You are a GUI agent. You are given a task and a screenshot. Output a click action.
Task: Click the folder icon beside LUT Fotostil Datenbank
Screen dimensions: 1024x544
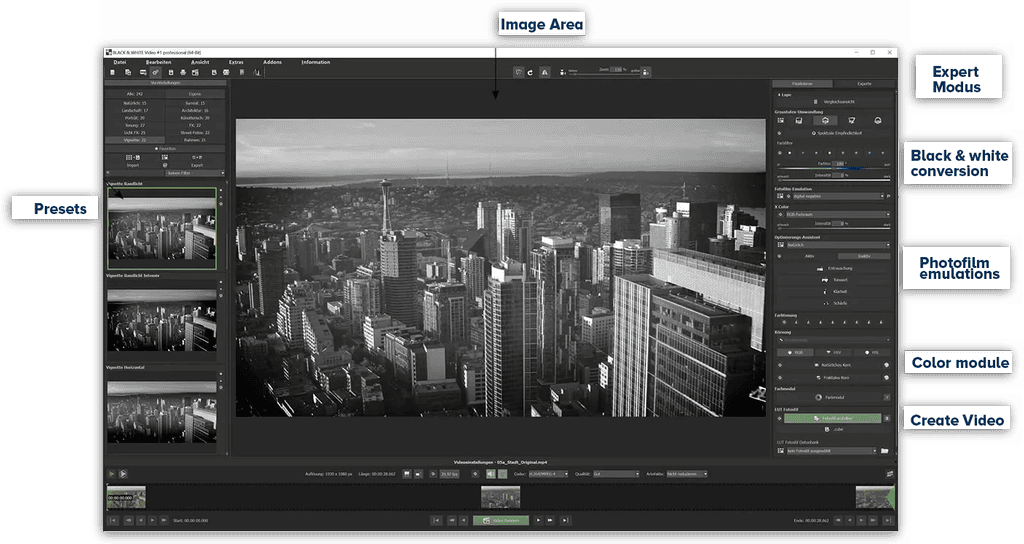[x=885, y=450]
